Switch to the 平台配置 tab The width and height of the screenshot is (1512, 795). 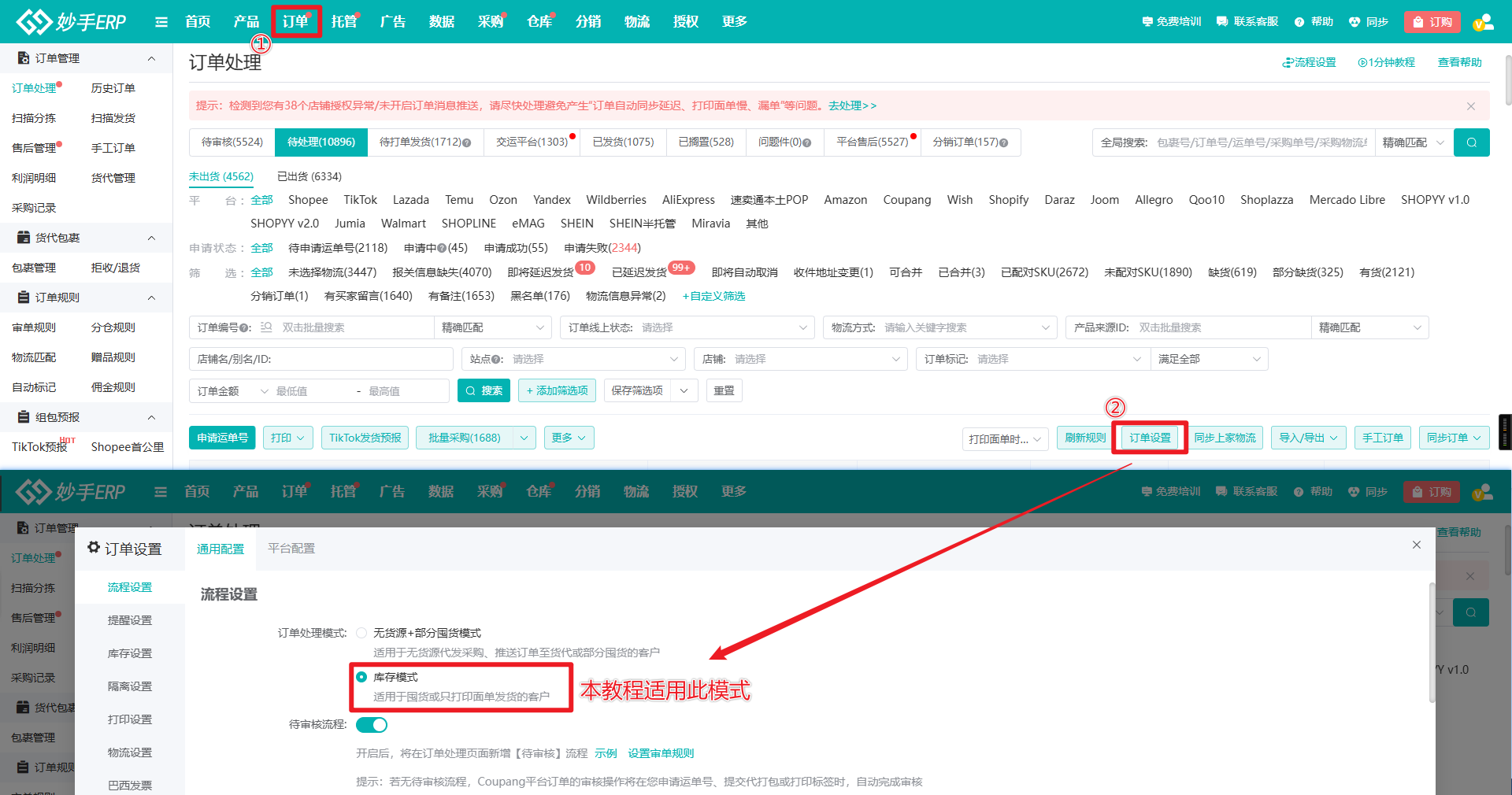click(290, 549)
